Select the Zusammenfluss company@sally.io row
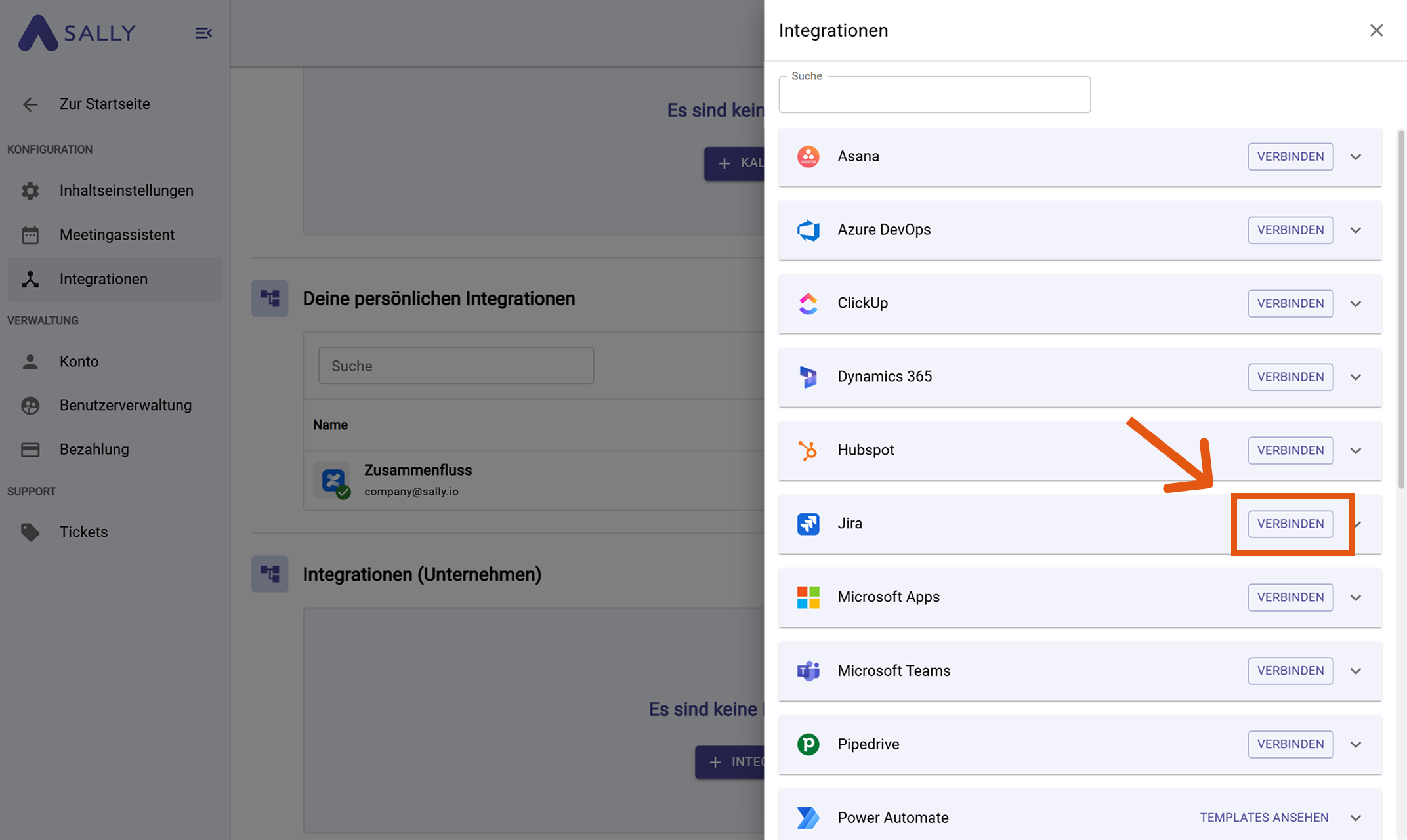The width and height of the screenshot is (1407, 840). 535,480
